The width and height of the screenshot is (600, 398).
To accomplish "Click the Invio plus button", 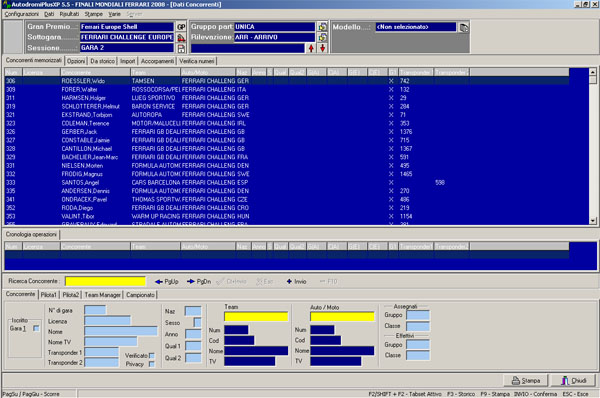I will (x=297, y=282).
